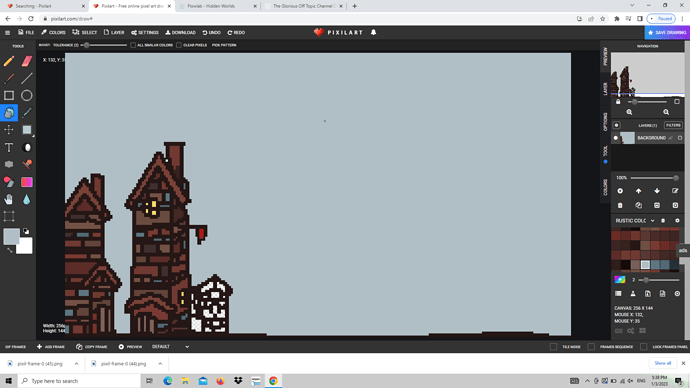Select the Eraser tool
This screenshot has height=388, width=690.
(27, 61)
